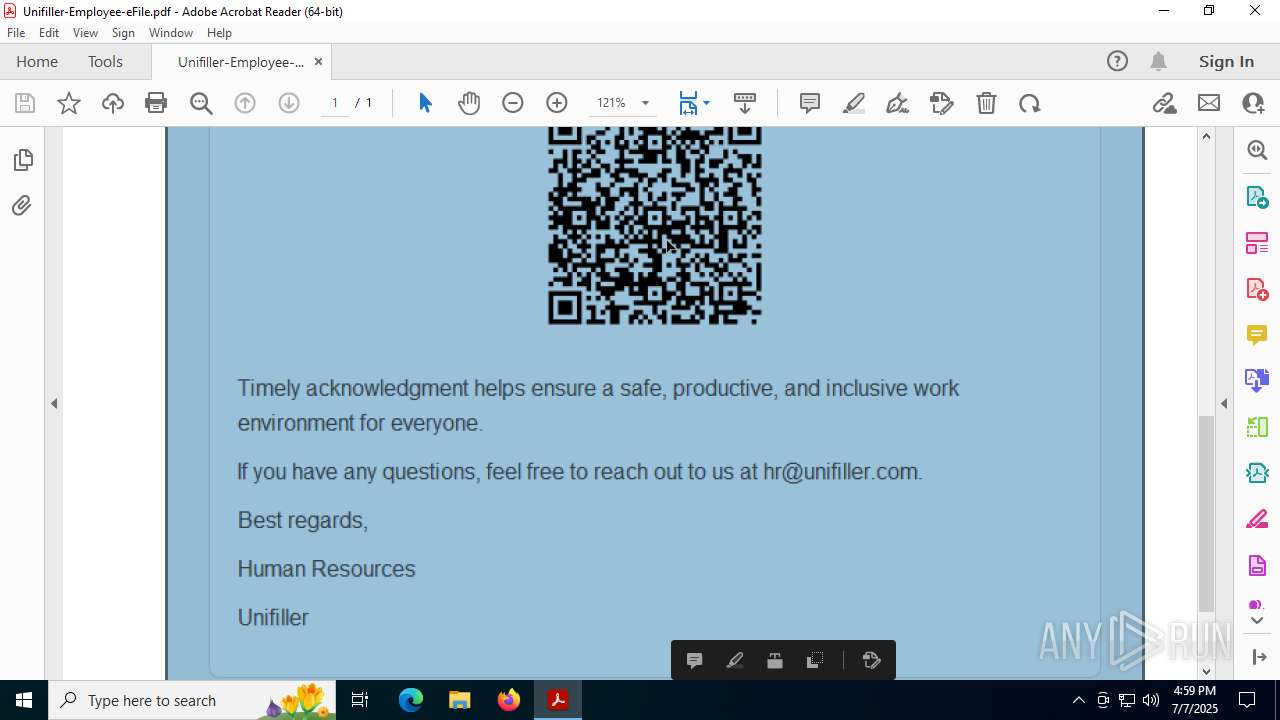Viewport: 1280px width, 720px height.
Task: Select the highlight text tool
Action: click(x=854, y=103)
